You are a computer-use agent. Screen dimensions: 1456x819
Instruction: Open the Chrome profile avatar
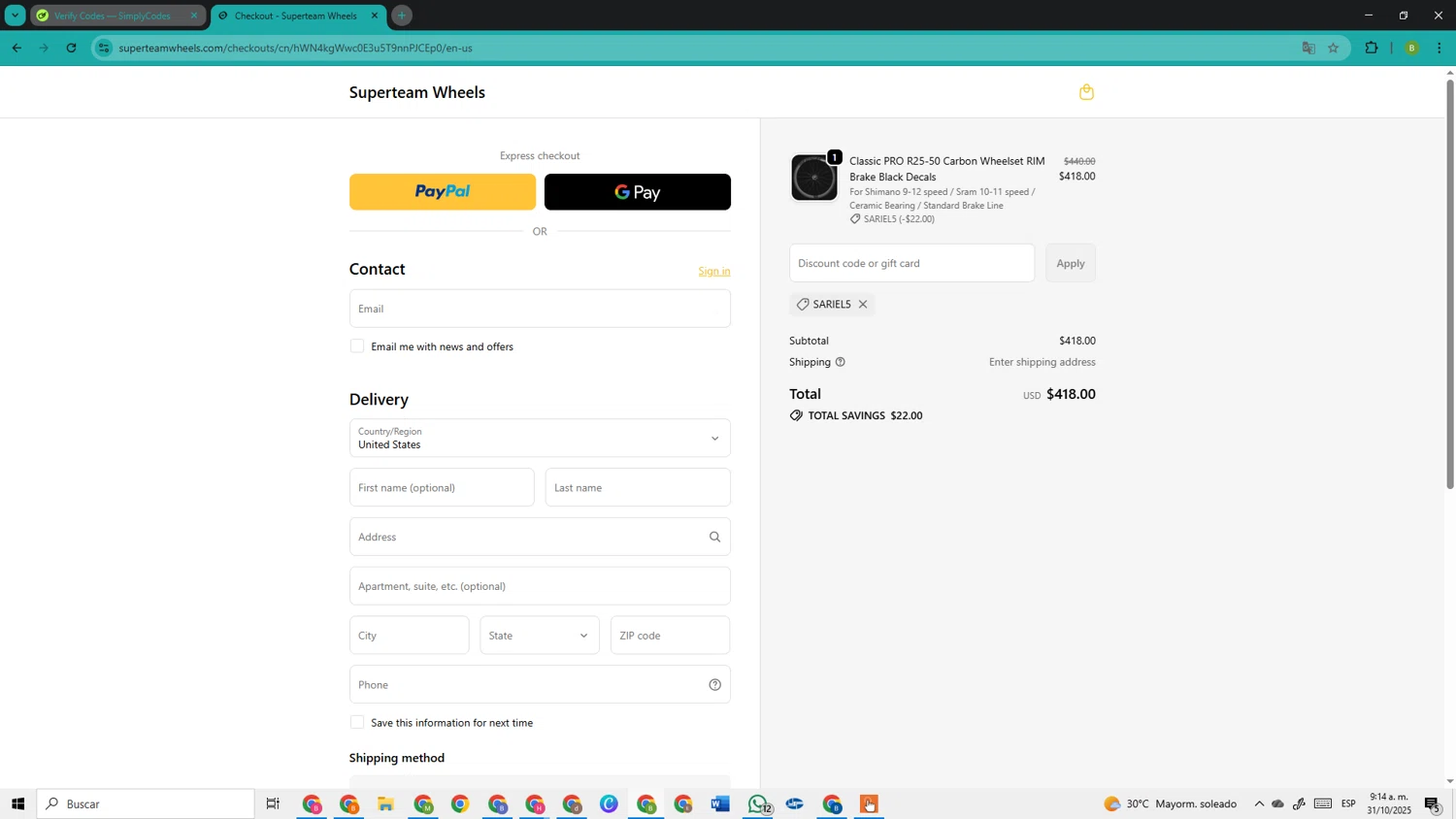click(x=1411, y=48)
